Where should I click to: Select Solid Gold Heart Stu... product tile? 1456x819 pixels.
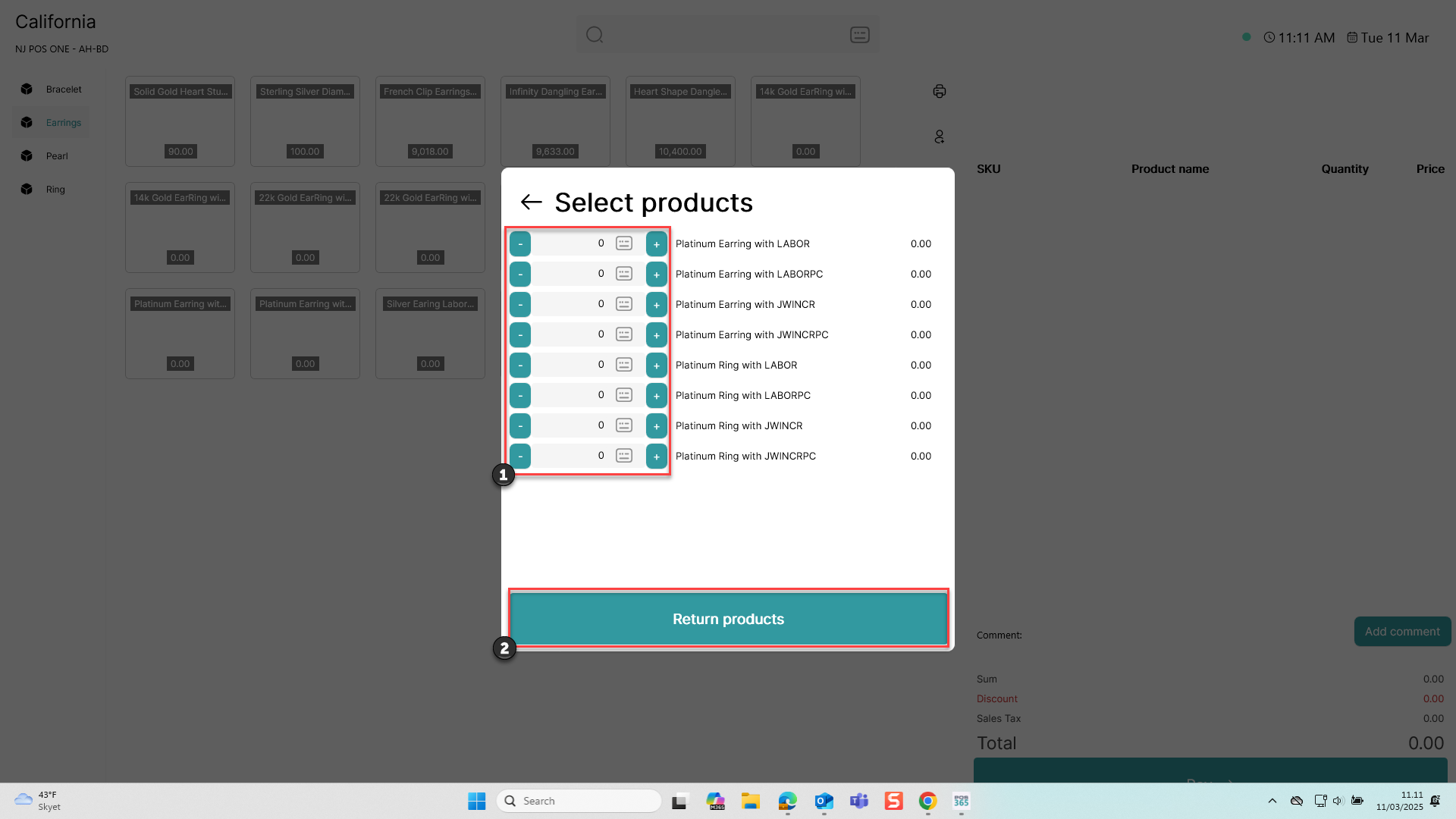(180, 121)
